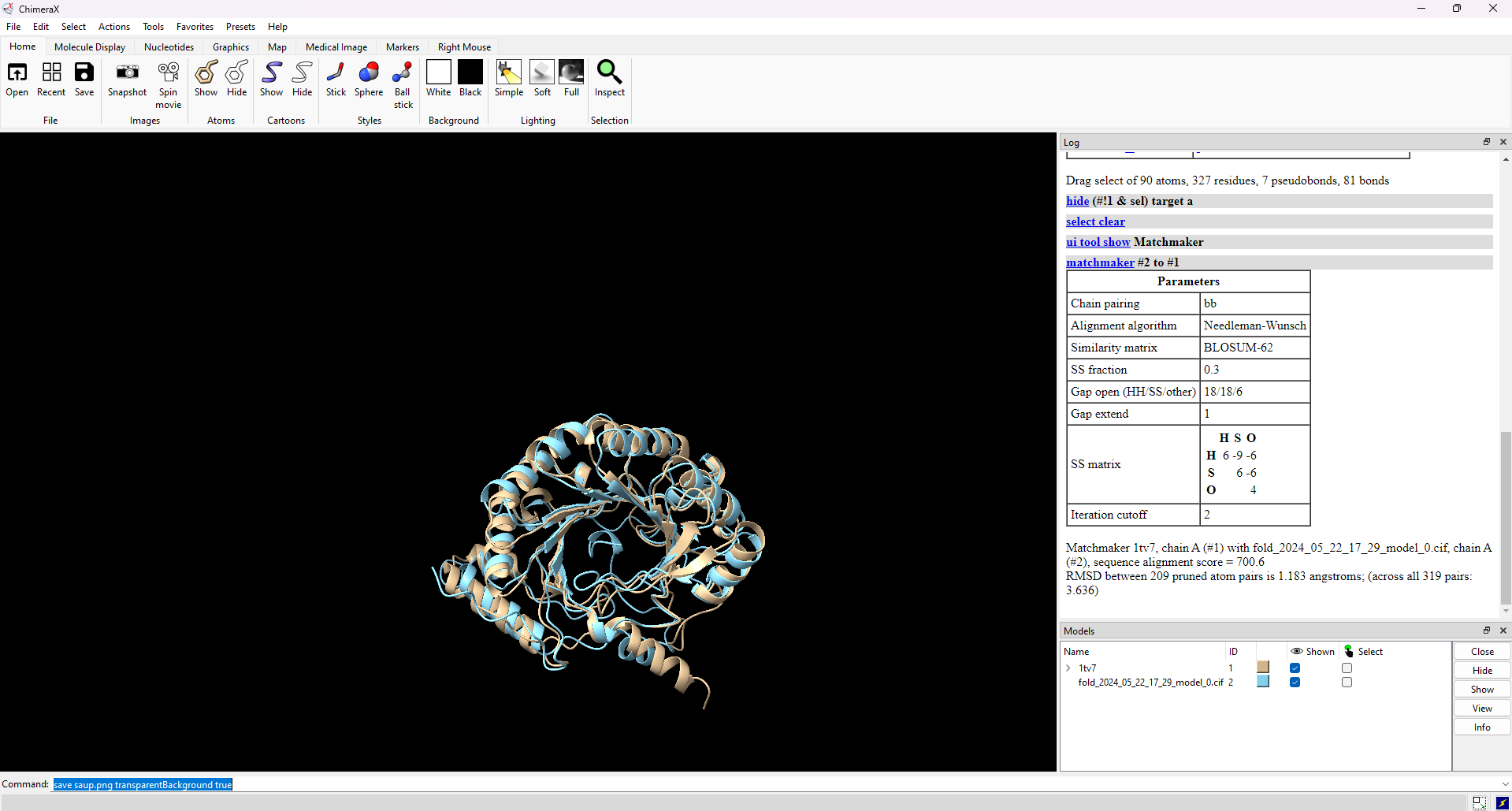The image size is (1512, 811).
Task: Hide cartoons with the ribbon Hide icon
Action: (x=303, y=73)
